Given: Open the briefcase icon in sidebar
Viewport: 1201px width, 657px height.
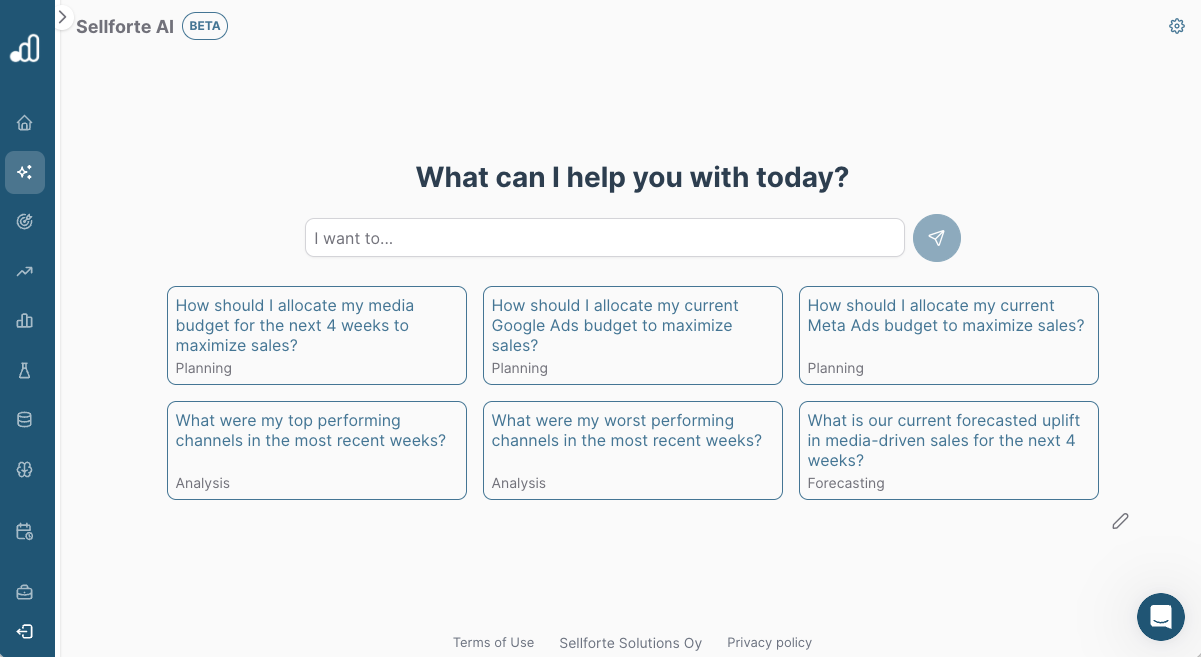Looking at the screenshot, I should [25, 592].
